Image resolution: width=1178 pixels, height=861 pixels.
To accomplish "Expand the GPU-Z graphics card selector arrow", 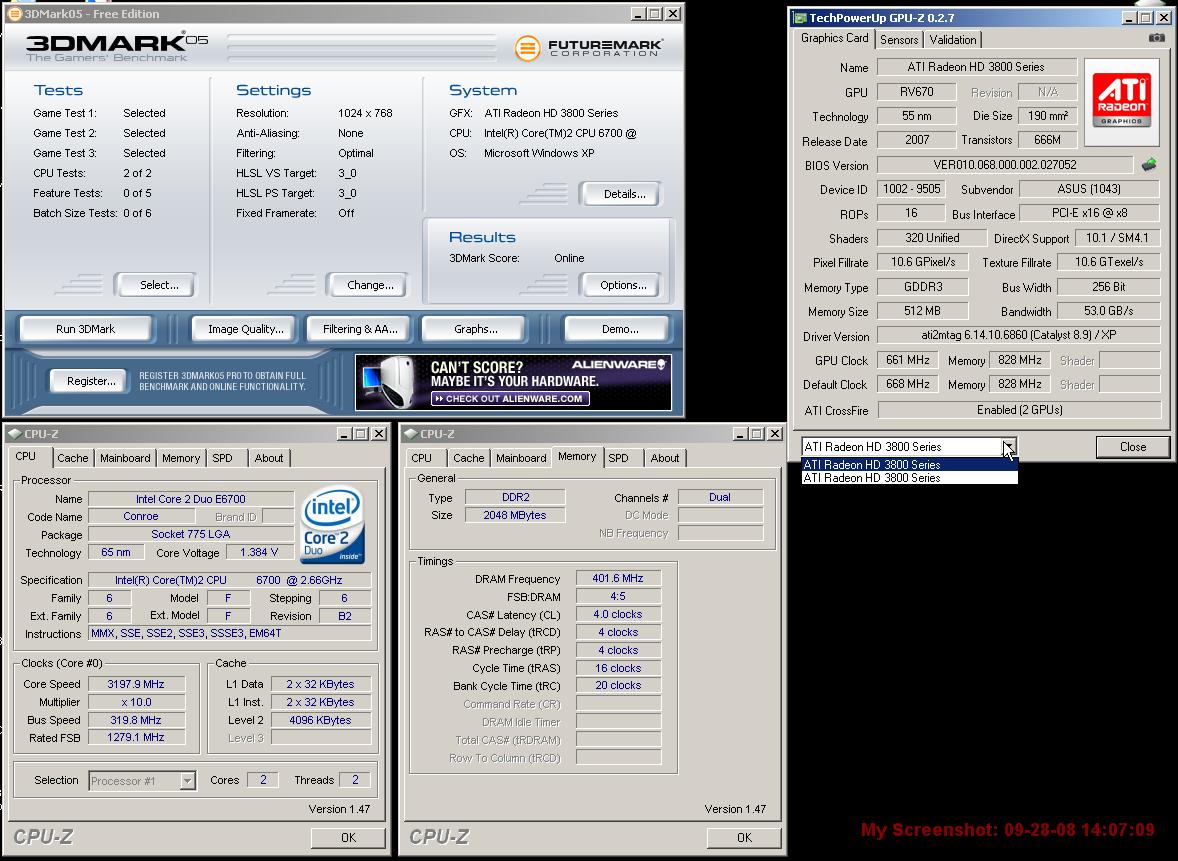I will (1010, 447).
